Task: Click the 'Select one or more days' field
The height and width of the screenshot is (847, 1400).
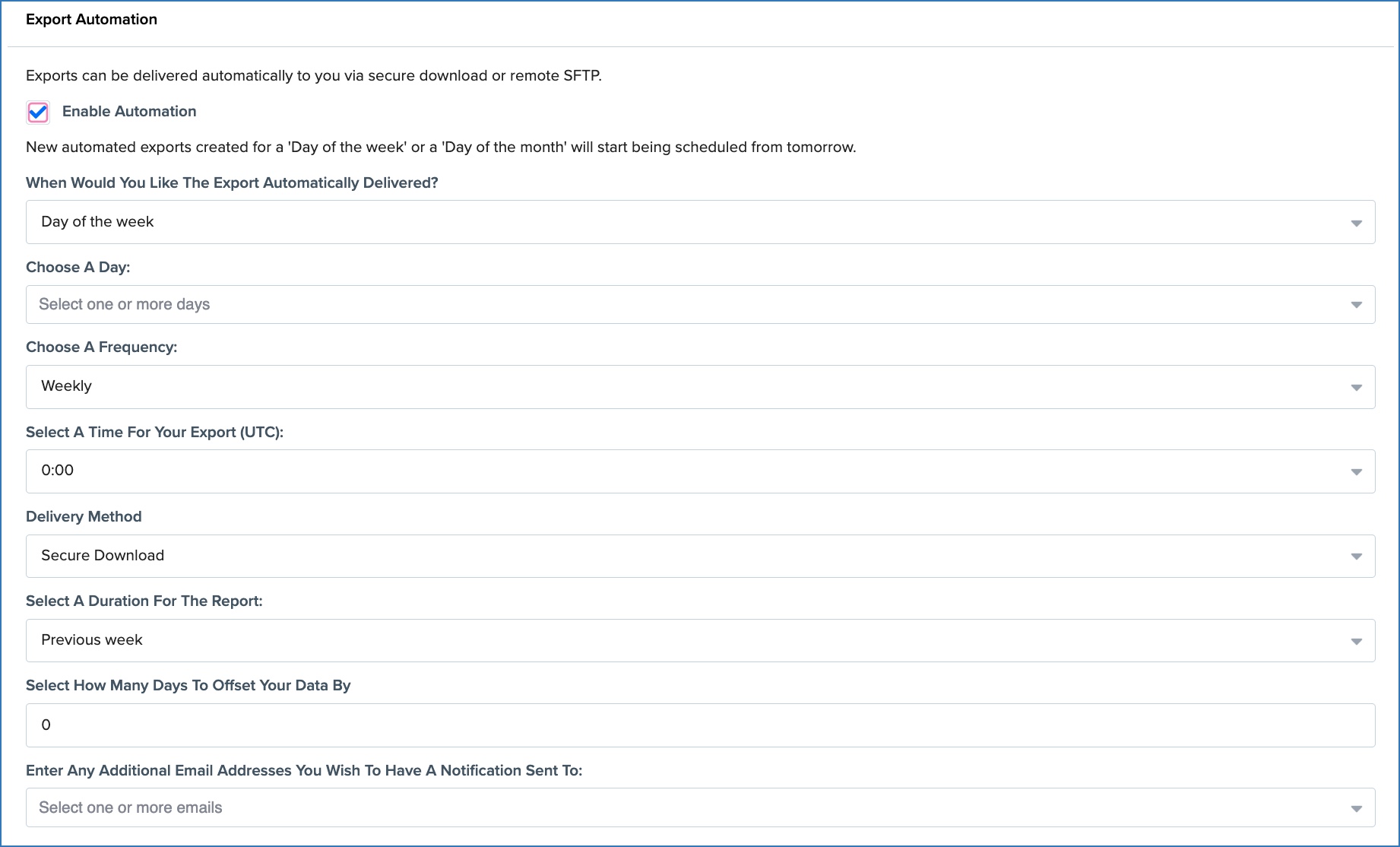Action: [684, 305]
